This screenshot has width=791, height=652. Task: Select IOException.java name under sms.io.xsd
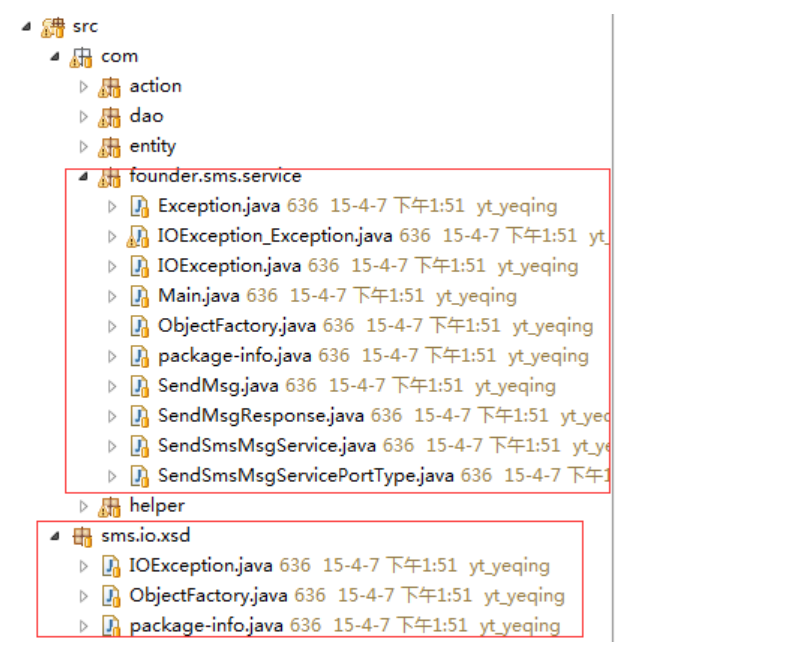coord(201,565)
